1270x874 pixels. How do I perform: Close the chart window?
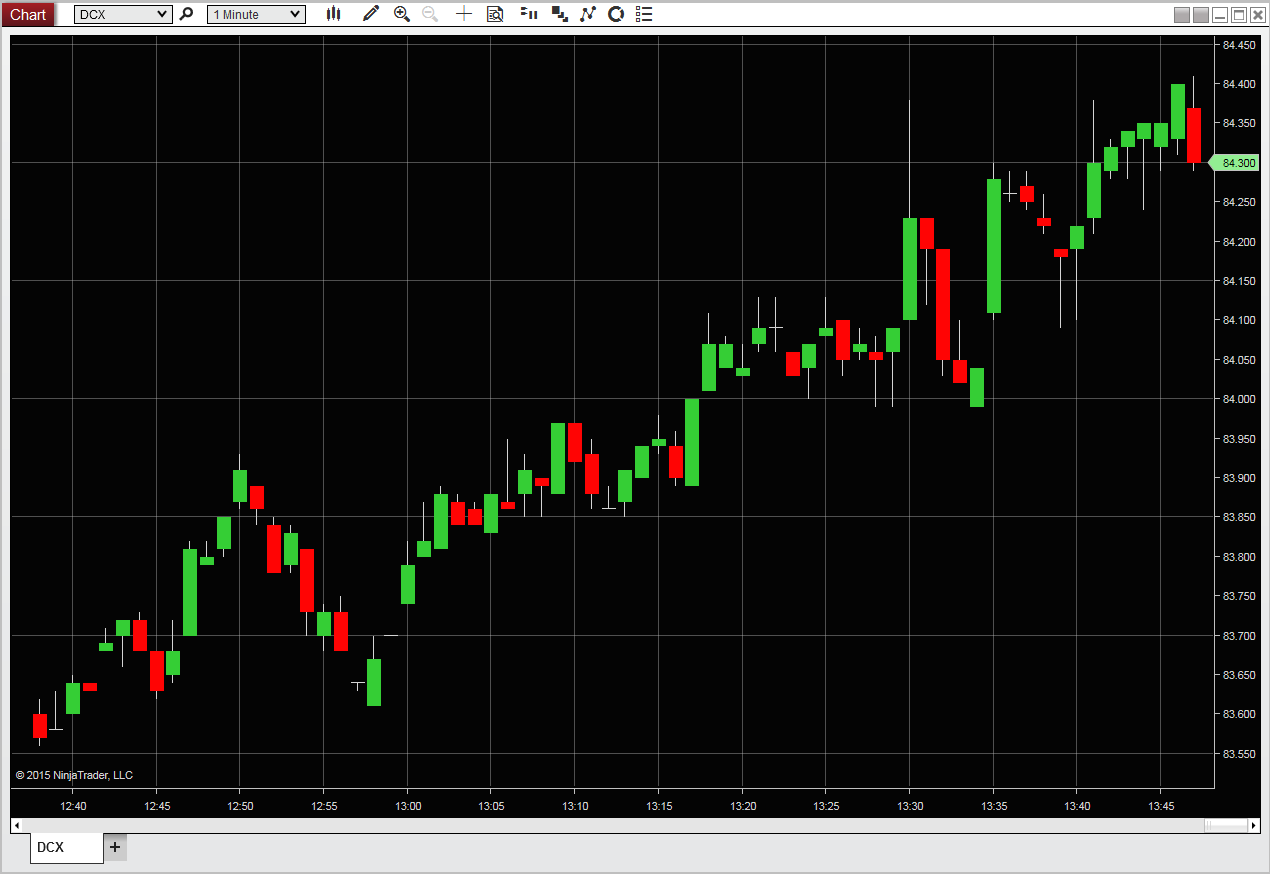tap(1257, 15)
